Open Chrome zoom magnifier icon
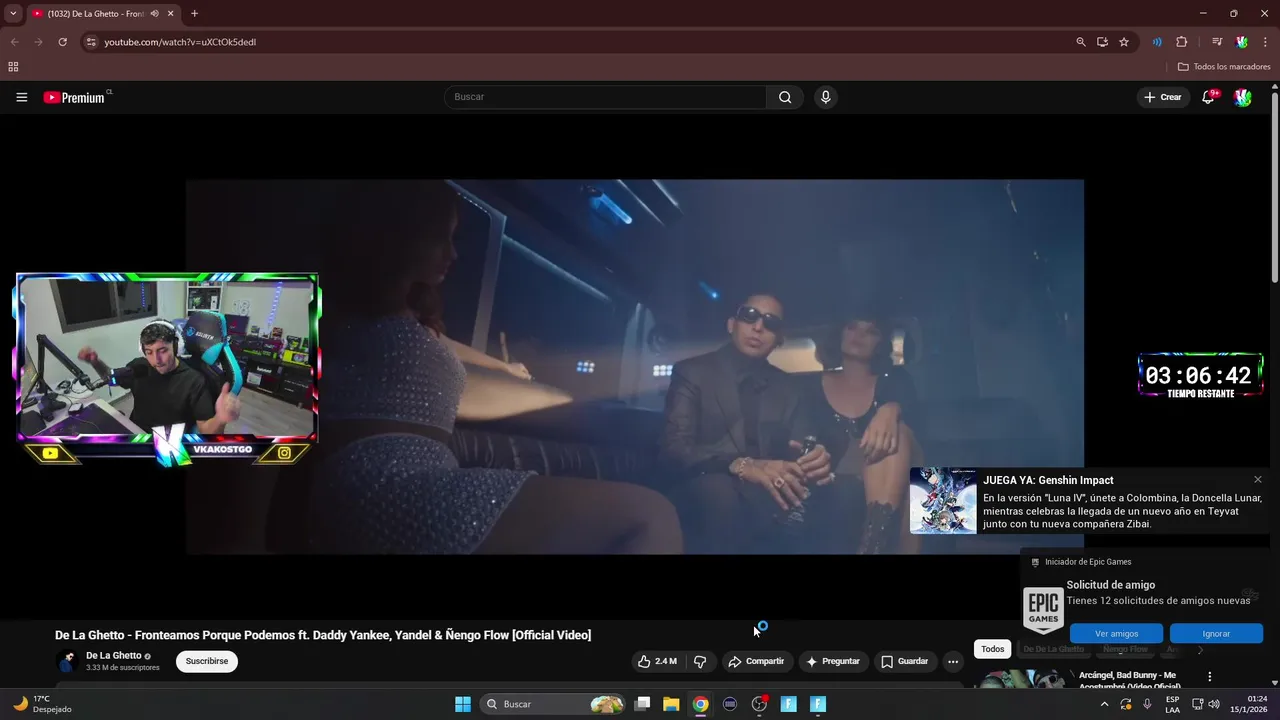1280x720 pixels. pos(1081,42)
